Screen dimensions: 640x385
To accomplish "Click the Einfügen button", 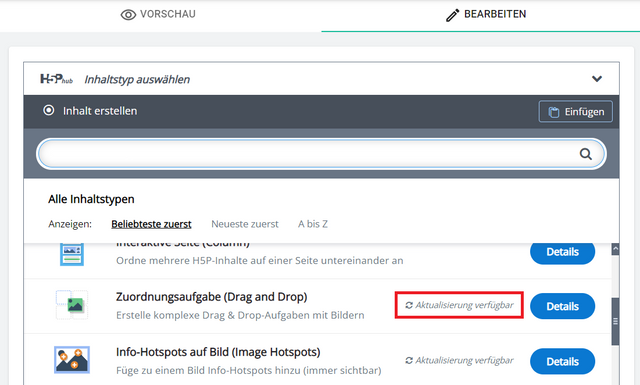I will 576,111.
